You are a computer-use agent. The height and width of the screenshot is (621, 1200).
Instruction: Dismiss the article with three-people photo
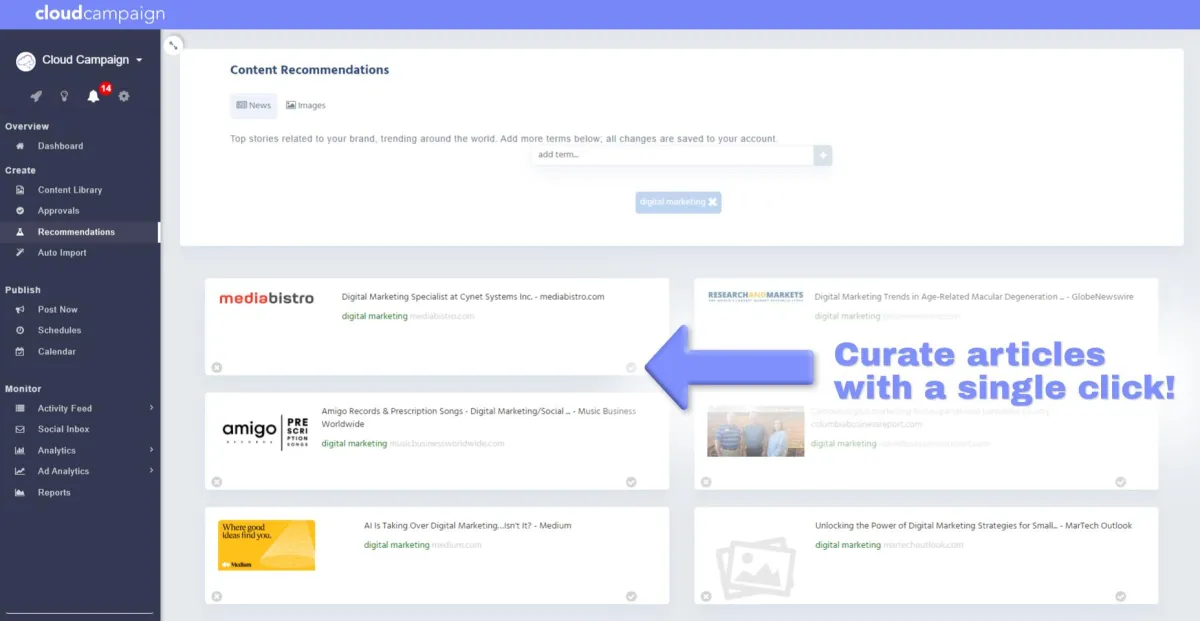click(x=706, y=482)
